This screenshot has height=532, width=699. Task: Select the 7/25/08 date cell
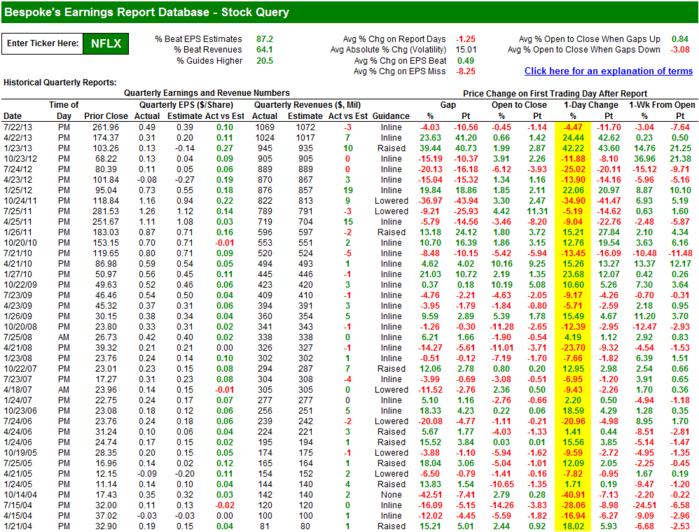tap(17, 337)
